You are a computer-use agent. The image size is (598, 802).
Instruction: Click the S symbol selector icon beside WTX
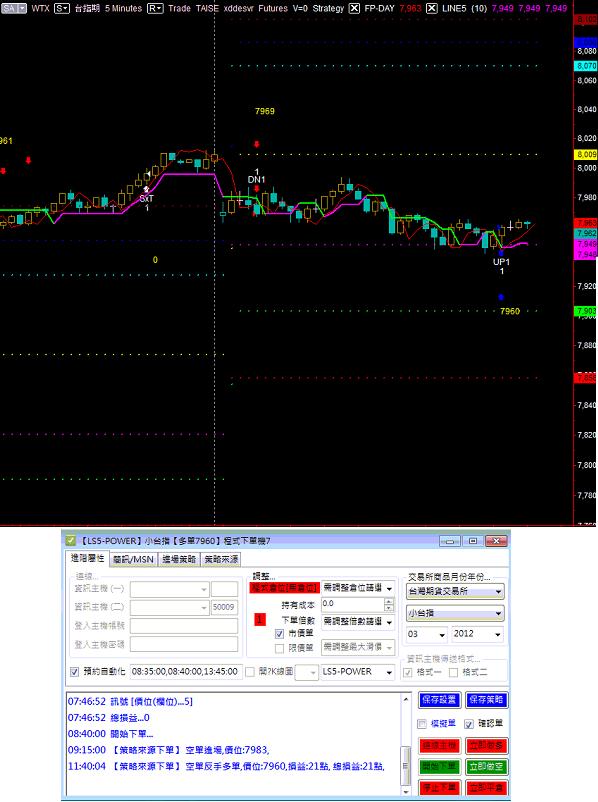coord(61,8)
